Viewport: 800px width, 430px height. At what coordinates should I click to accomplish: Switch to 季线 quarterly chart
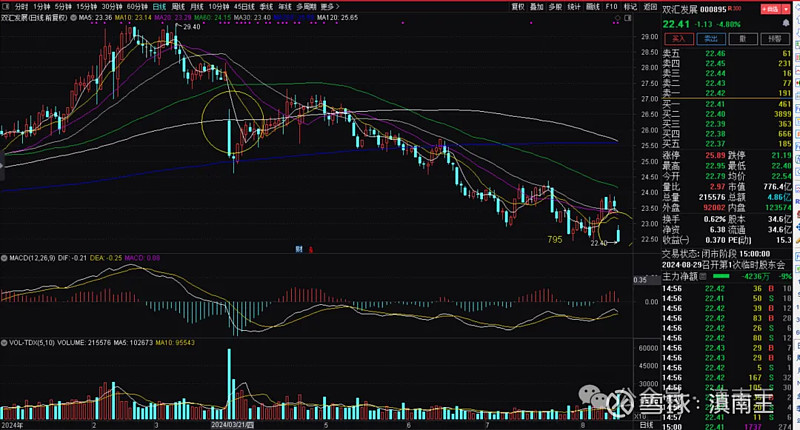pyautogui.click(x=266, y=7)
